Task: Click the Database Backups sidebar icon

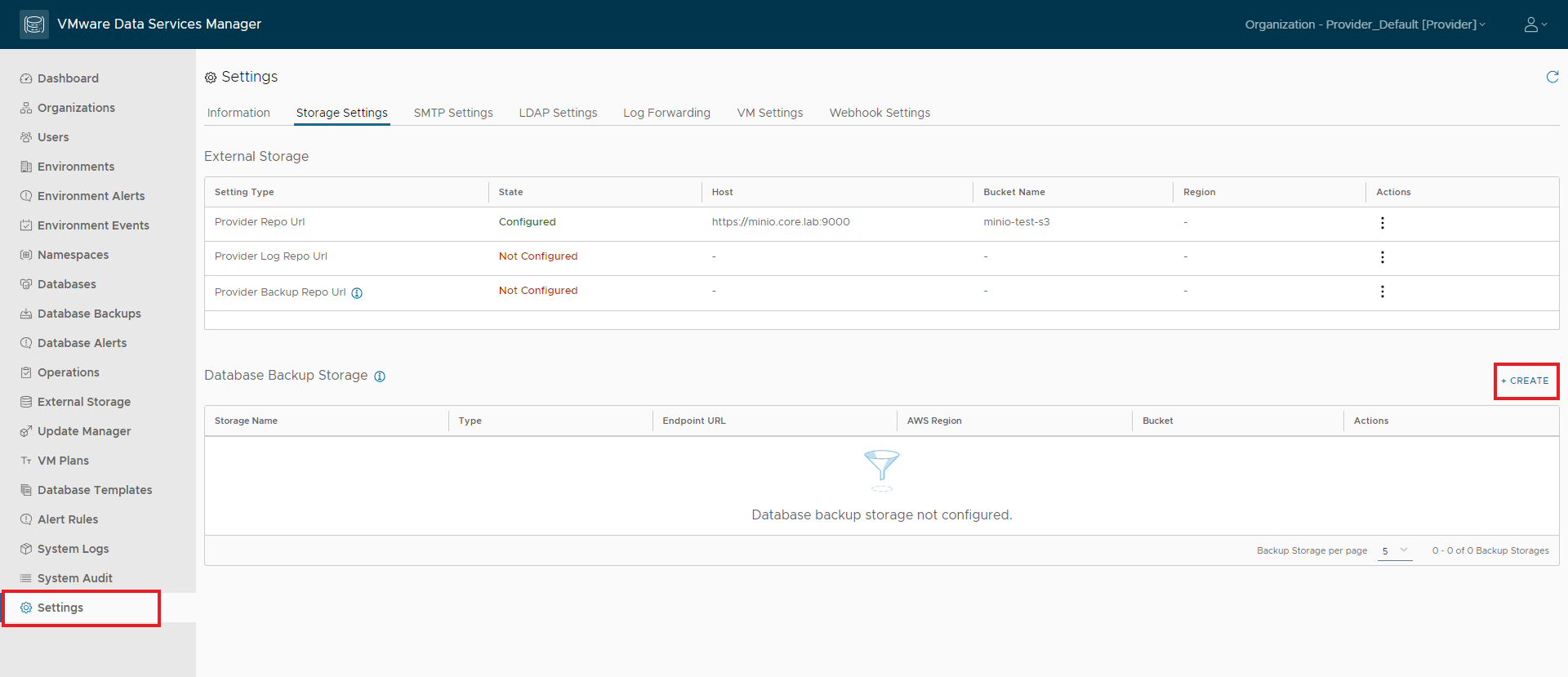Action: pyautogui.click(x=26, y=314)
